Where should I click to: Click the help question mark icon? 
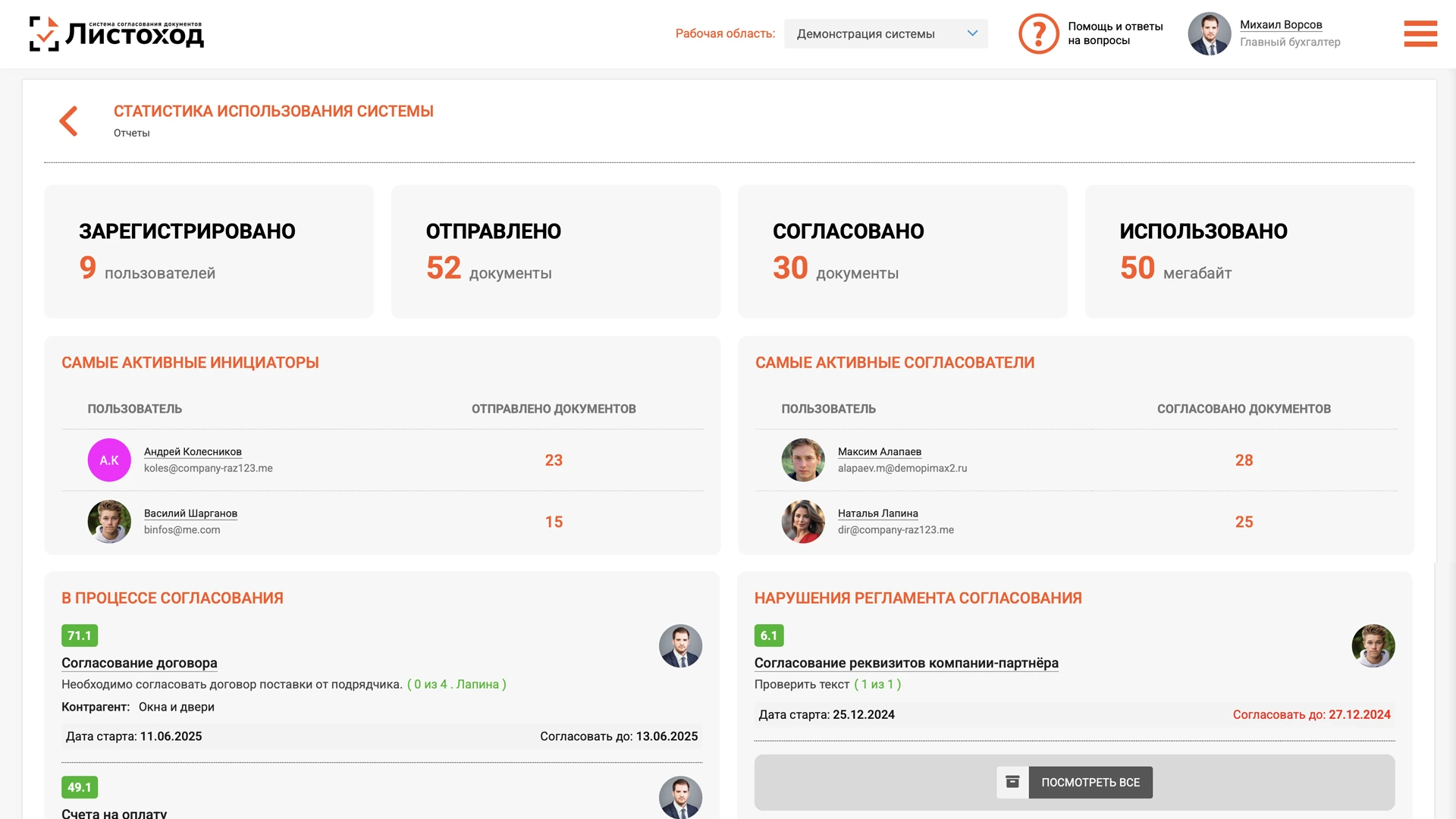[x=1038, y=34]
